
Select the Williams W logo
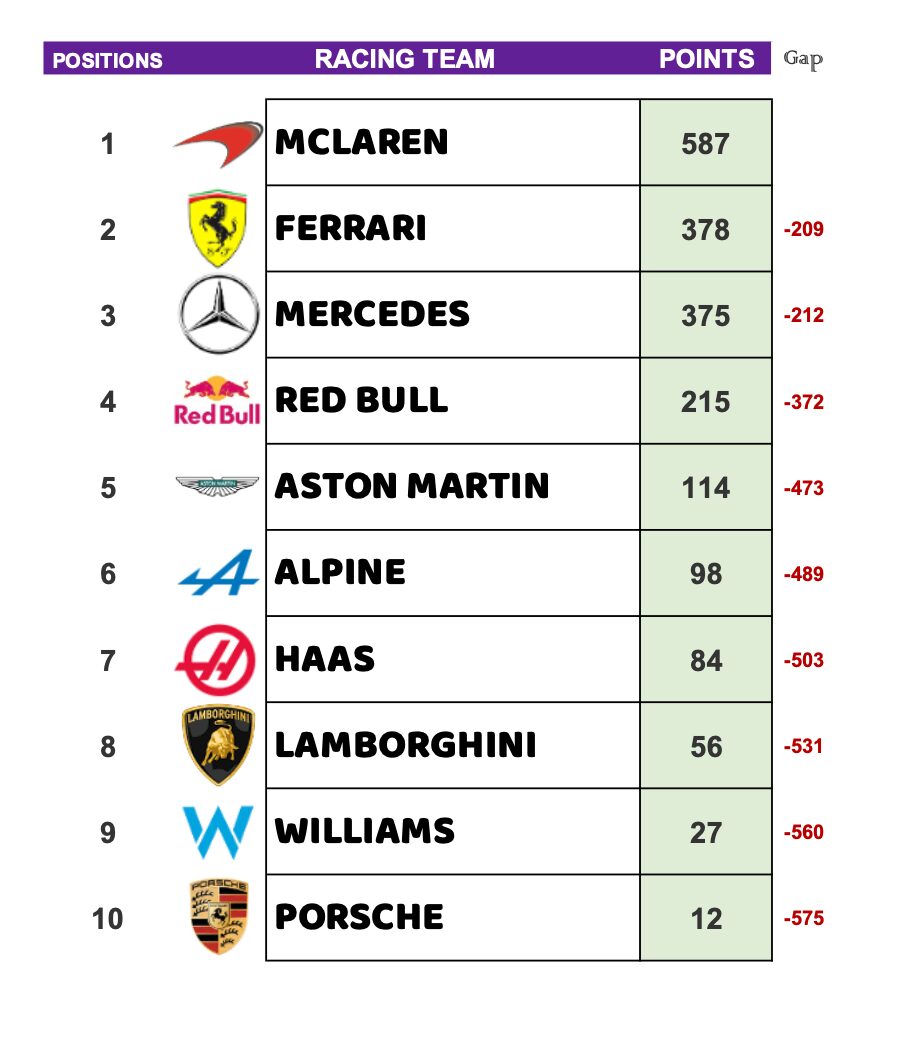tap(218, 831)
